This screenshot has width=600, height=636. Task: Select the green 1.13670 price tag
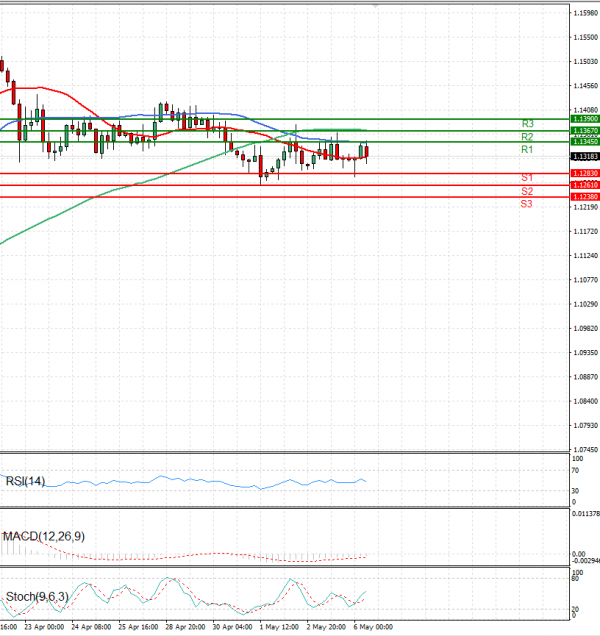point(585,131)
